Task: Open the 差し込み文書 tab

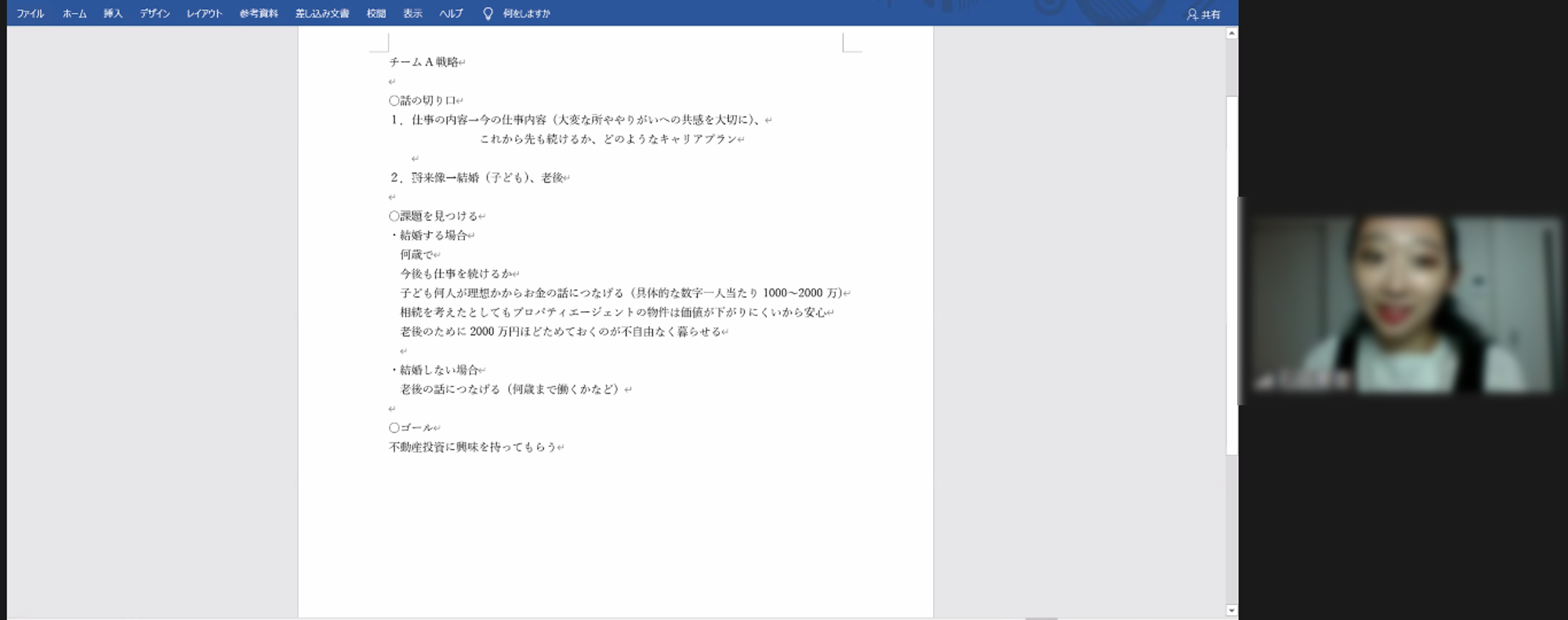Action: pos(322,13)
